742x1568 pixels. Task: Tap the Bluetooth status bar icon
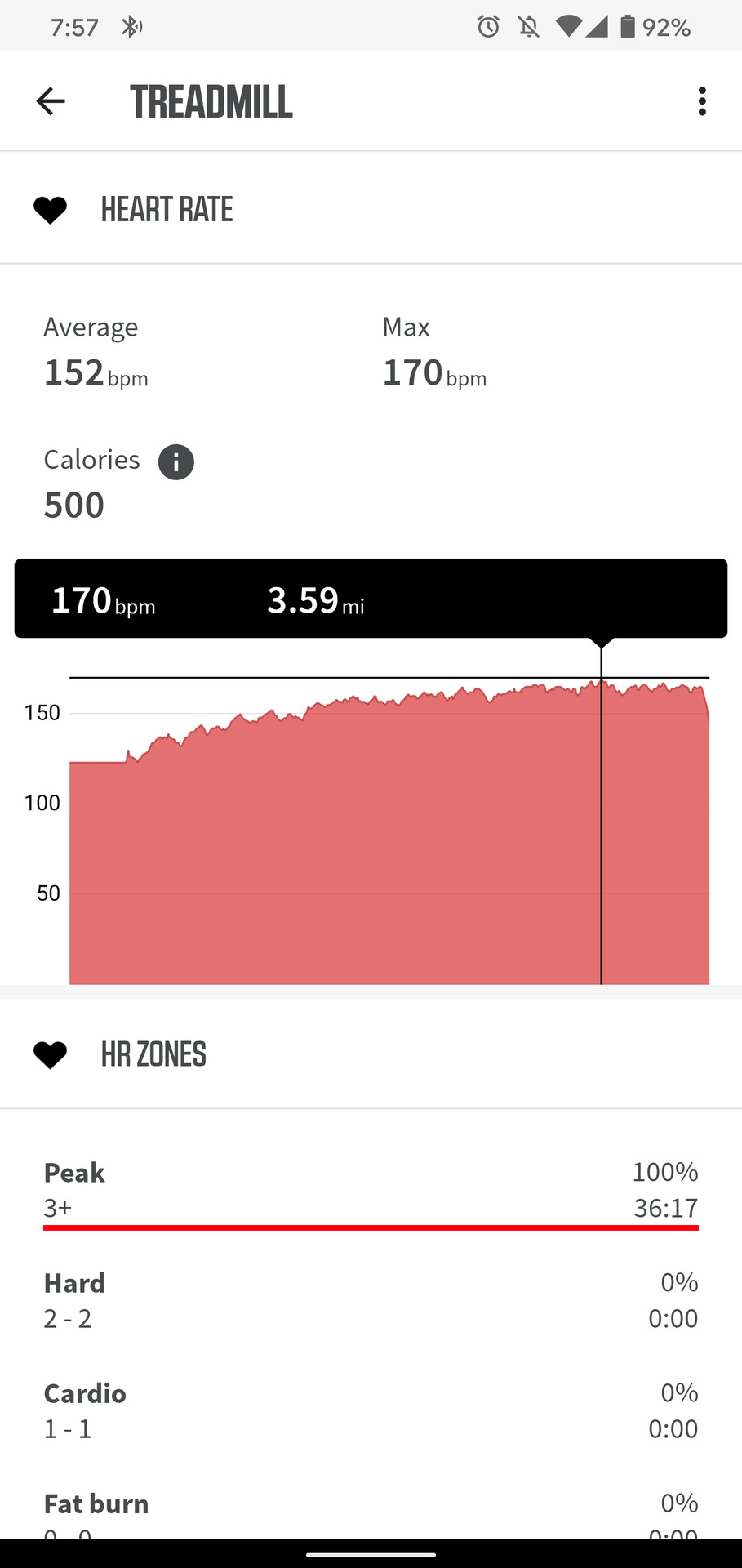coord(131,27)
